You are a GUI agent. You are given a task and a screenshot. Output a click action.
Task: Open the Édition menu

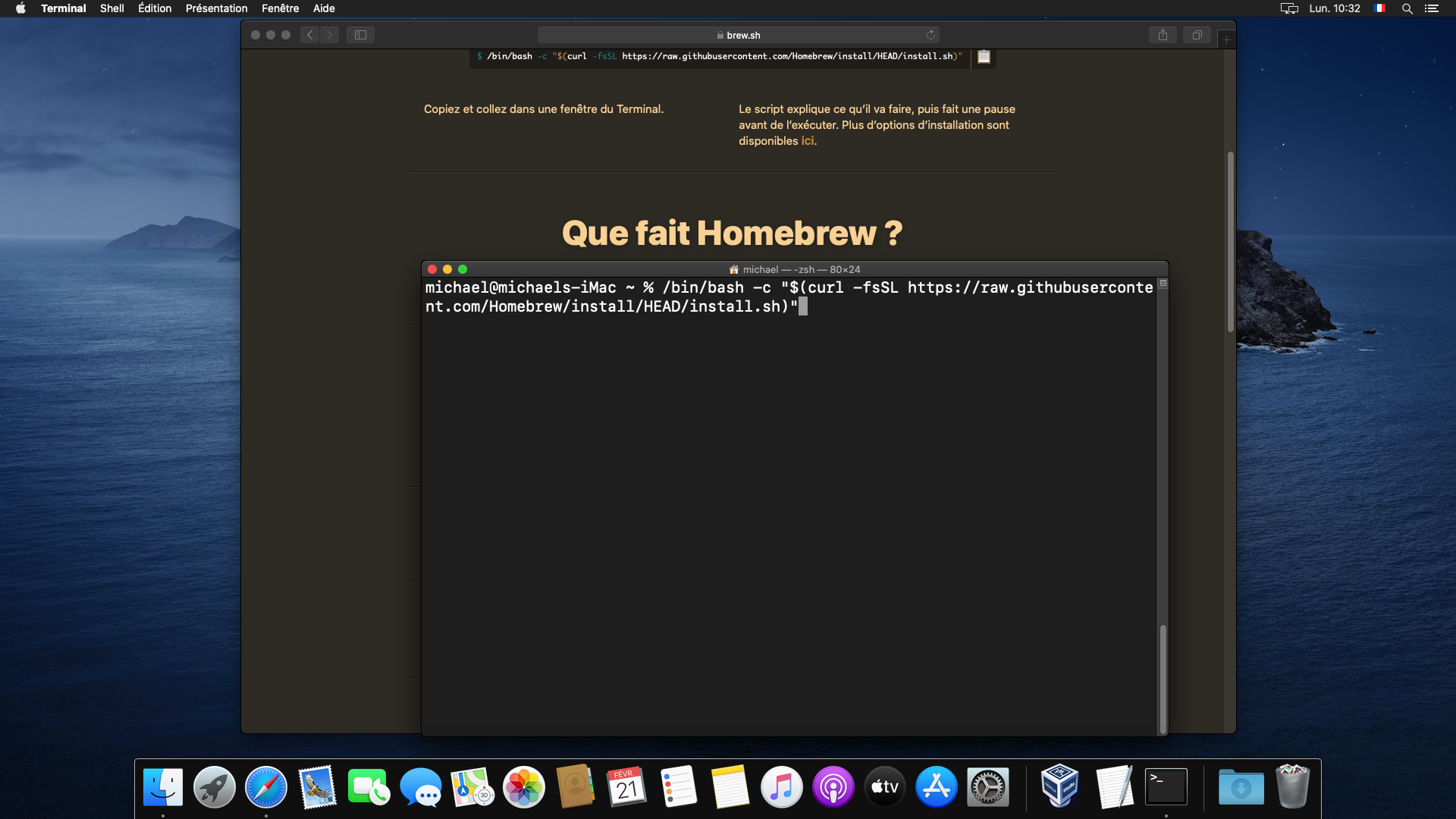click(x=155, y=8)
